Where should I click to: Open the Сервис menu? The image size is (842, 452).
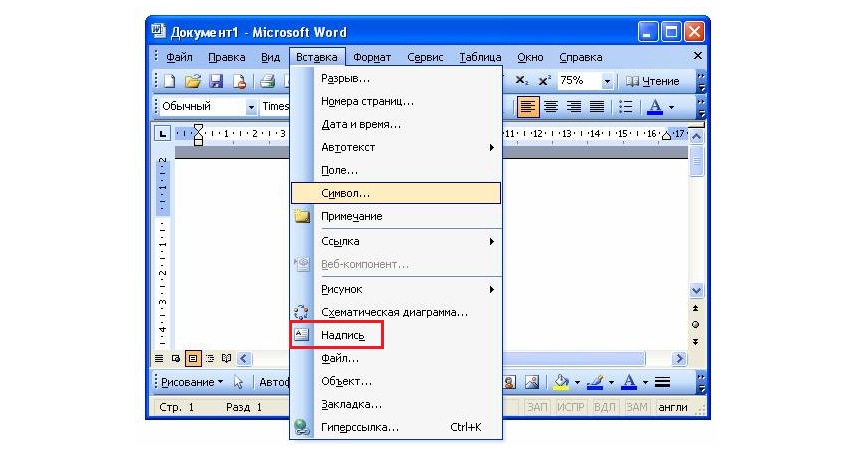pyautogui.click(x=425, y=57)
